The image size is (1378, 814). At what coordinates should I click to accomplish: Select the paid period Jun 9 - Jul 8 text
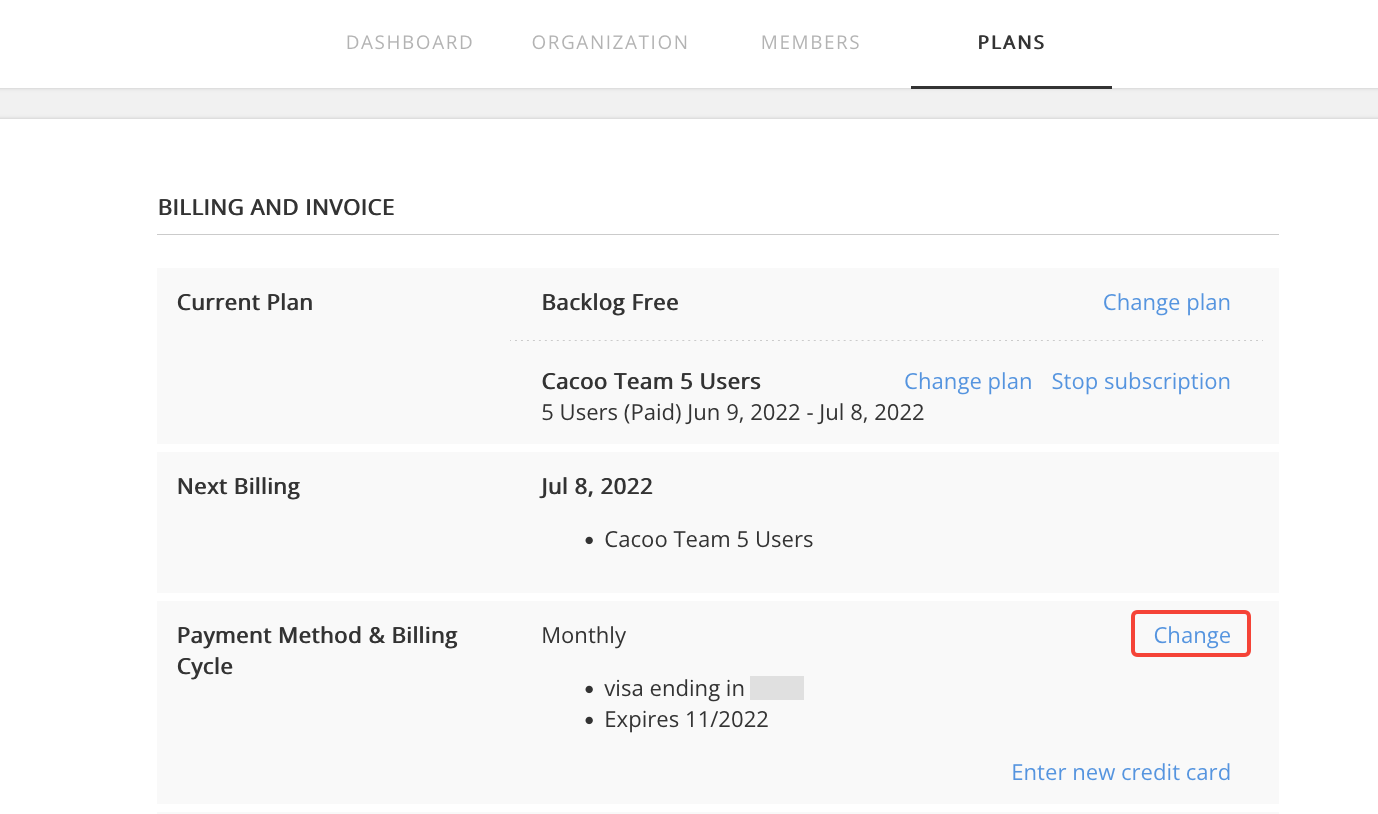pos(733,412)
